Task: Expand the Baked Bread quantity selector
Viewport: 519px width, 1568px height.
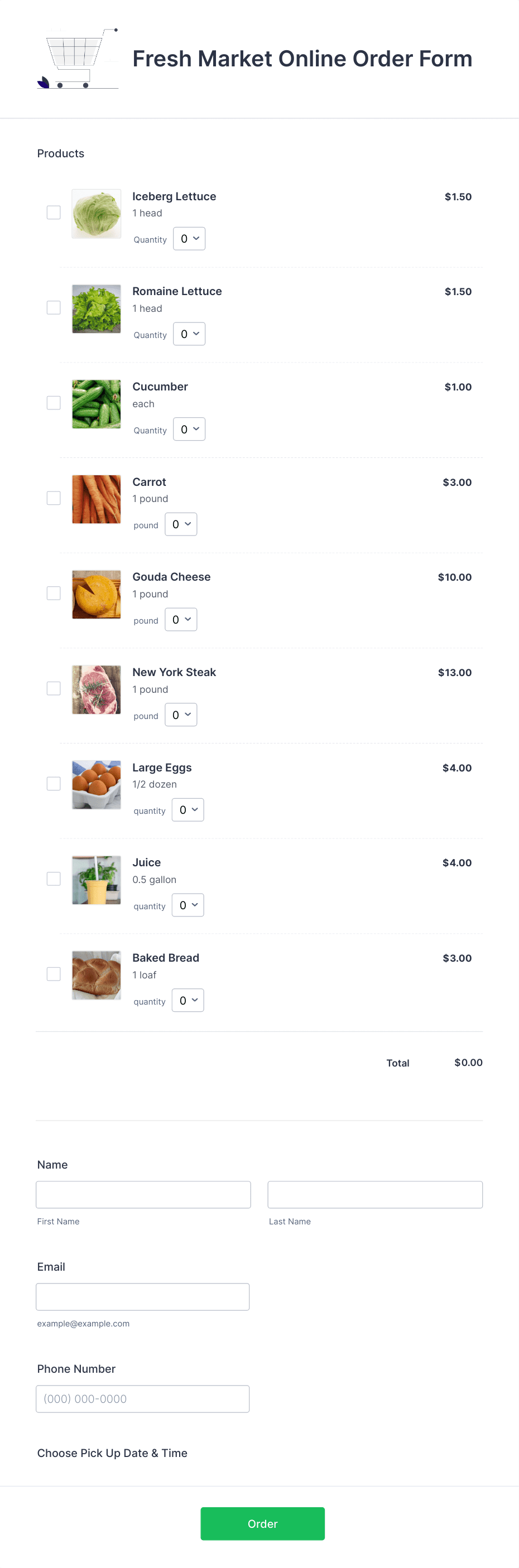Action: (x=188, y=1000)
